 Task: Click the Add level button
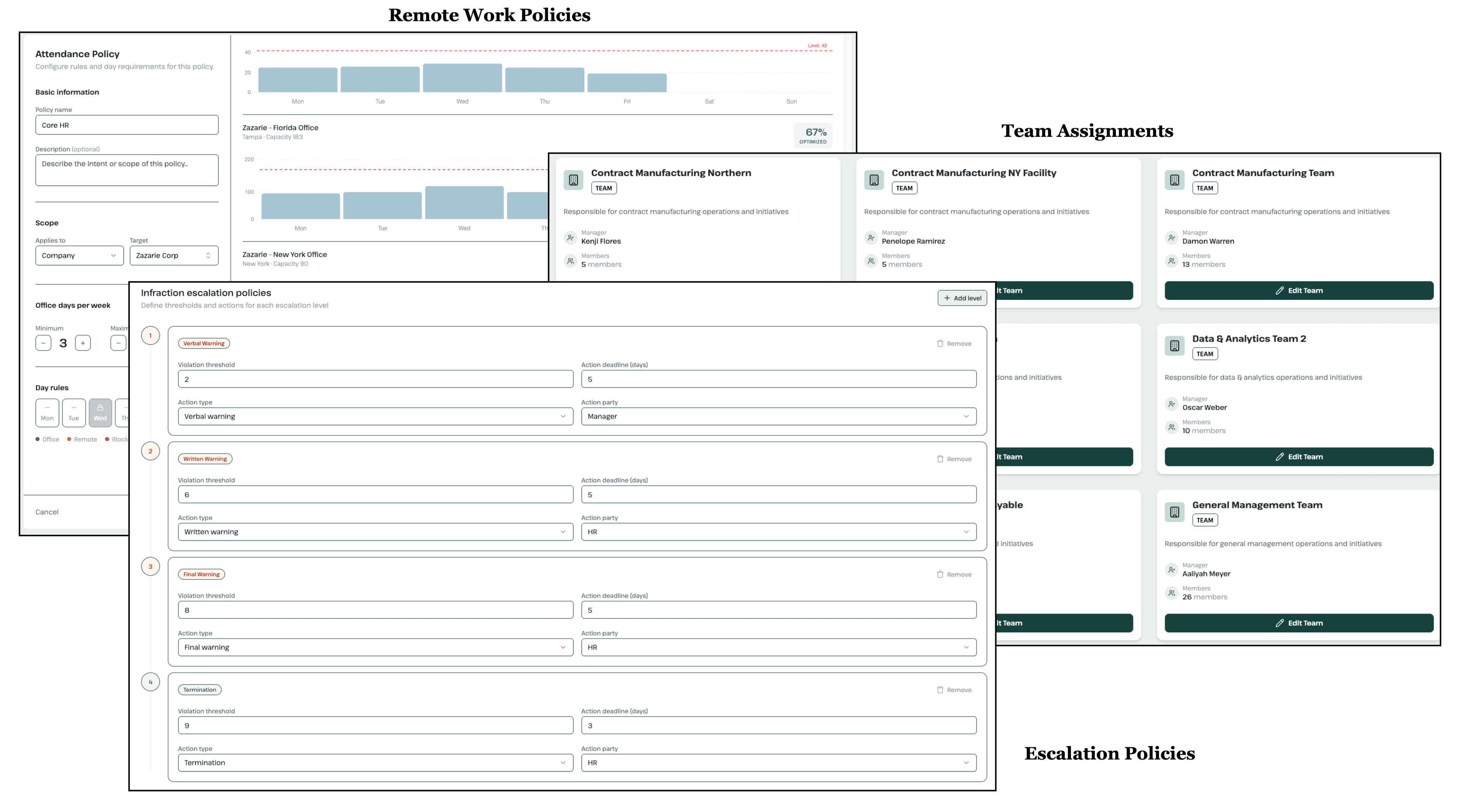click(x=962, y=298)
